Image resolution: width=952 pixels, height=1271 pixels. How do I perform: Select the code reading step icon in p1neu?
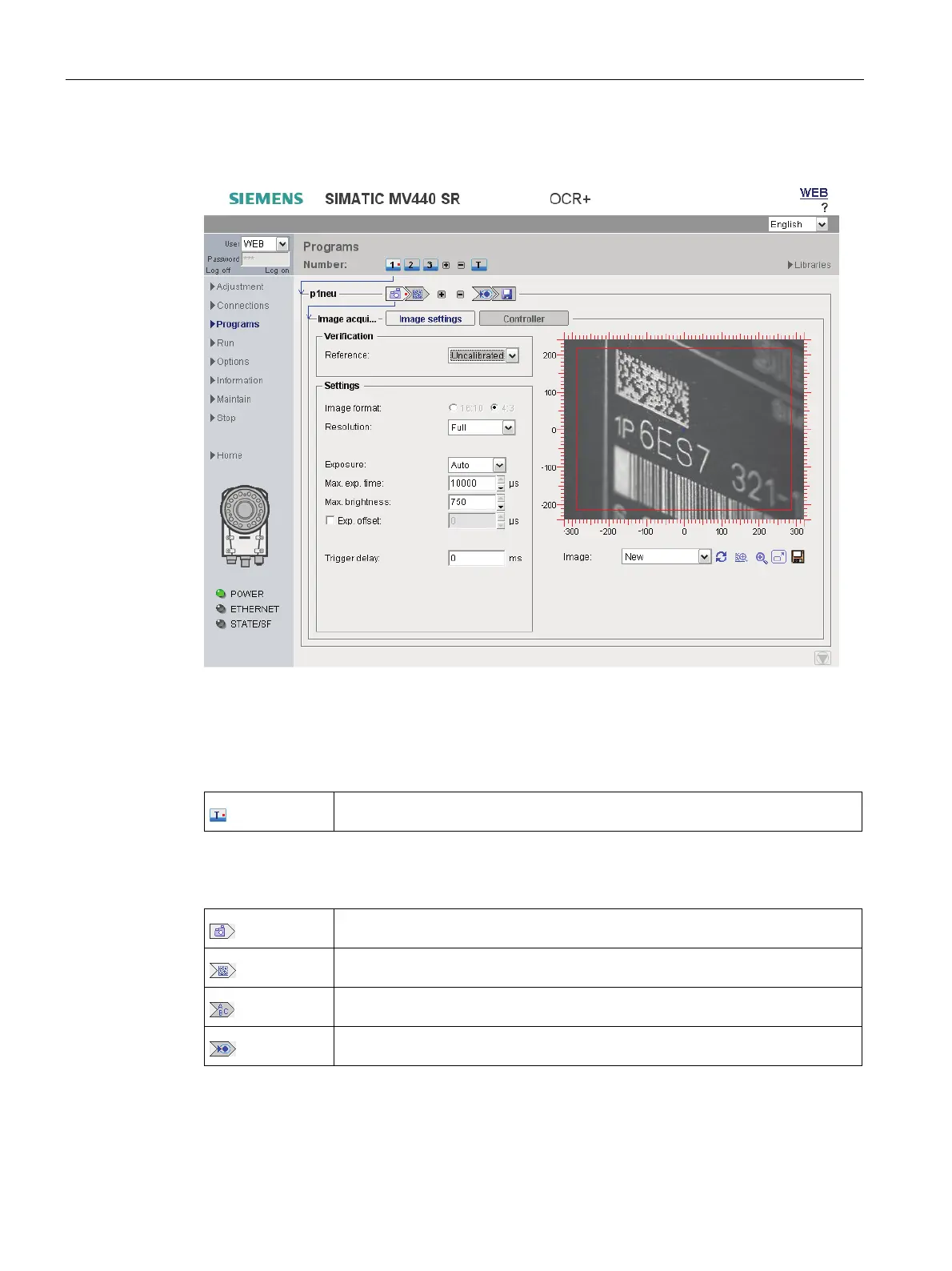(x=417, y=294)
